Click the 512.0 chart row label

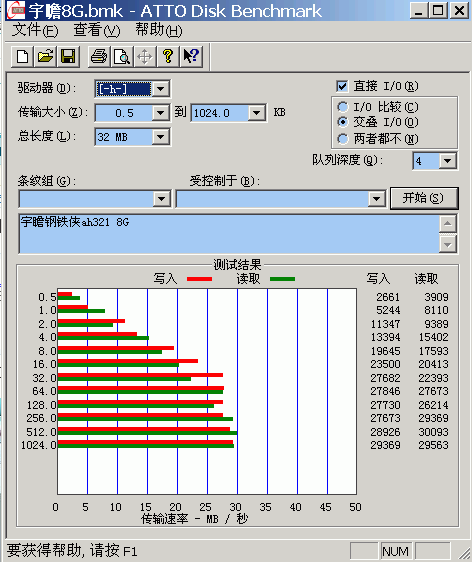tap(41, 432)
